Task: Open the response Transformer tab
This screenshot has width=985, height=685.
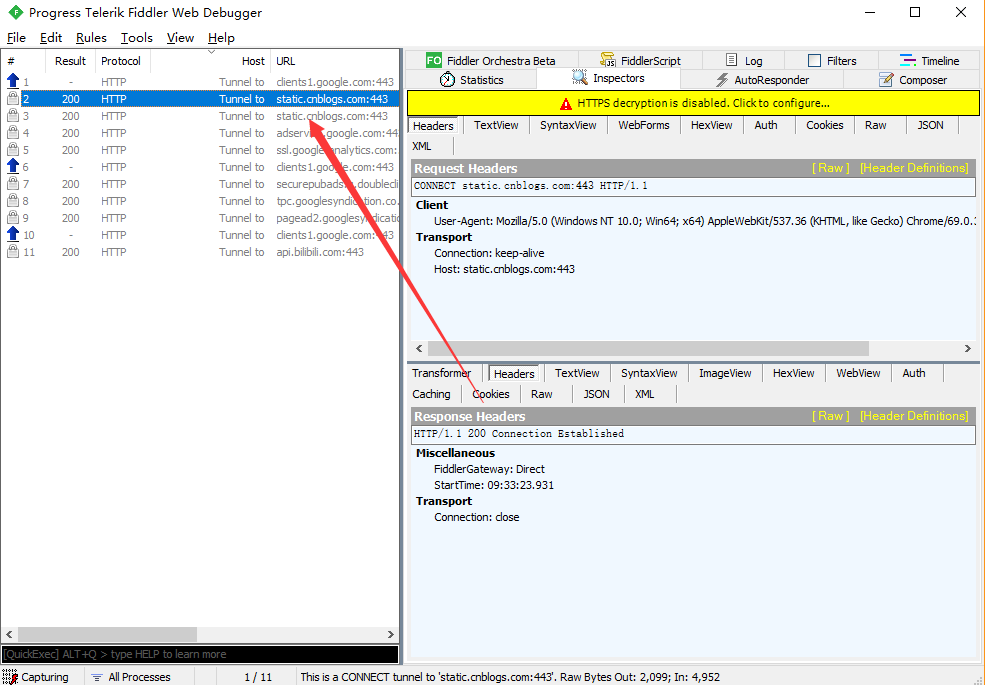Action: coord(442,373)
